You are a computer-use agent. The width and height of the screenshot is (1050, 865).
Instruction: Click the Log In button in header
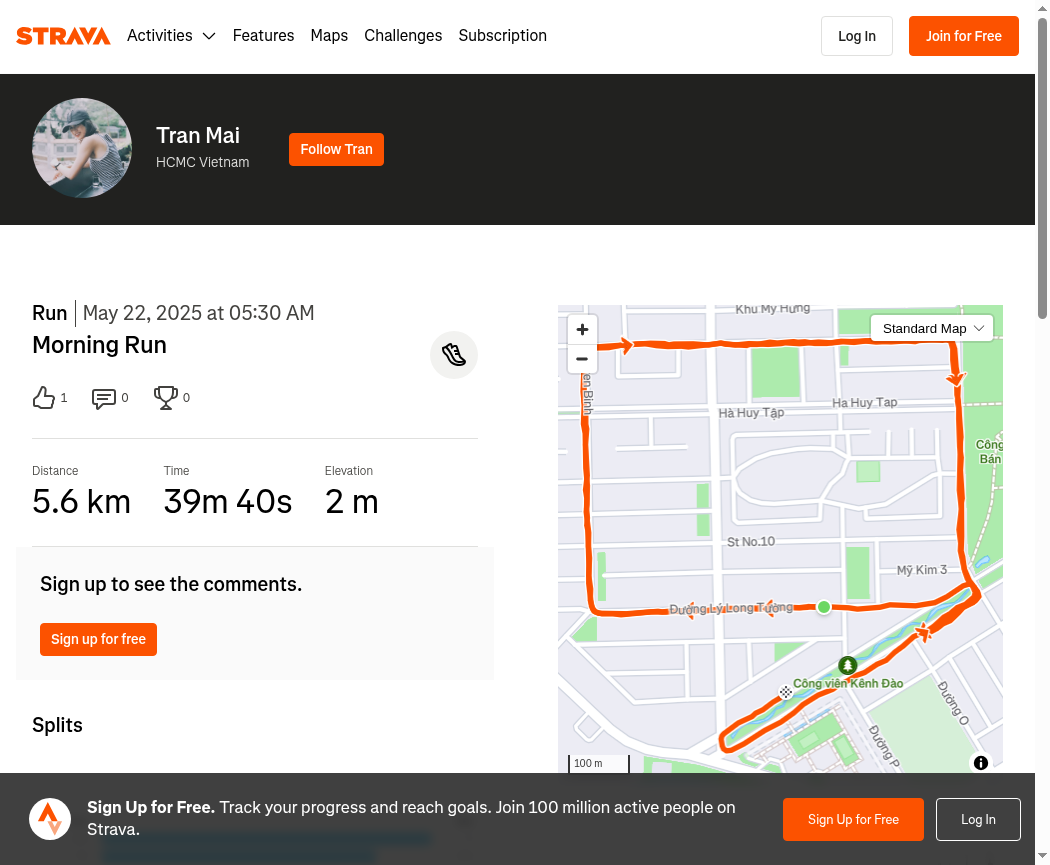(x=856, y=36)
